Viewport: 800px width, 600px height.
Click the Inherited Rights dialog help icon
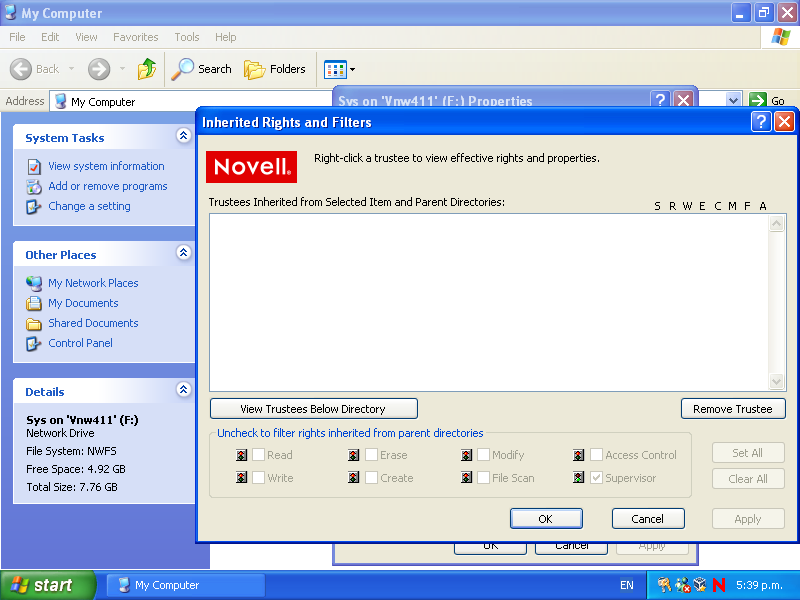(x=761, y=122)
